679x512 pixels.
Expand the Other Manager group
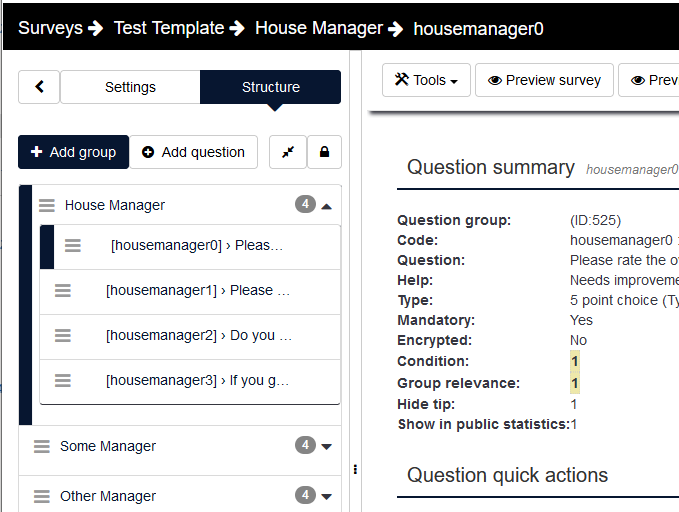[327, 496]
